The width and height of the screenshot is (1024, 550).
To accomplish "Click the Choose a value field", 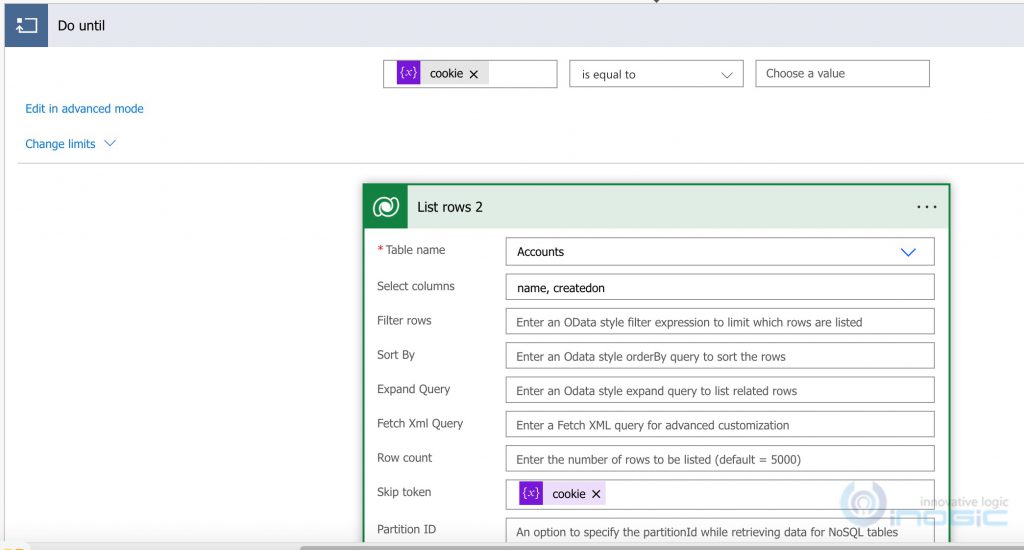I will pyautogui.click(x=841, y=74).
